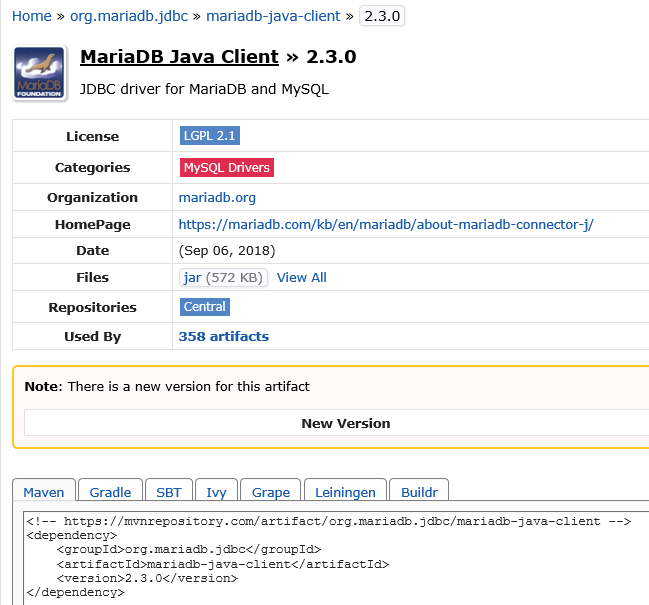Open the MySQL Drivers category badge

click(x=227, y=168)
